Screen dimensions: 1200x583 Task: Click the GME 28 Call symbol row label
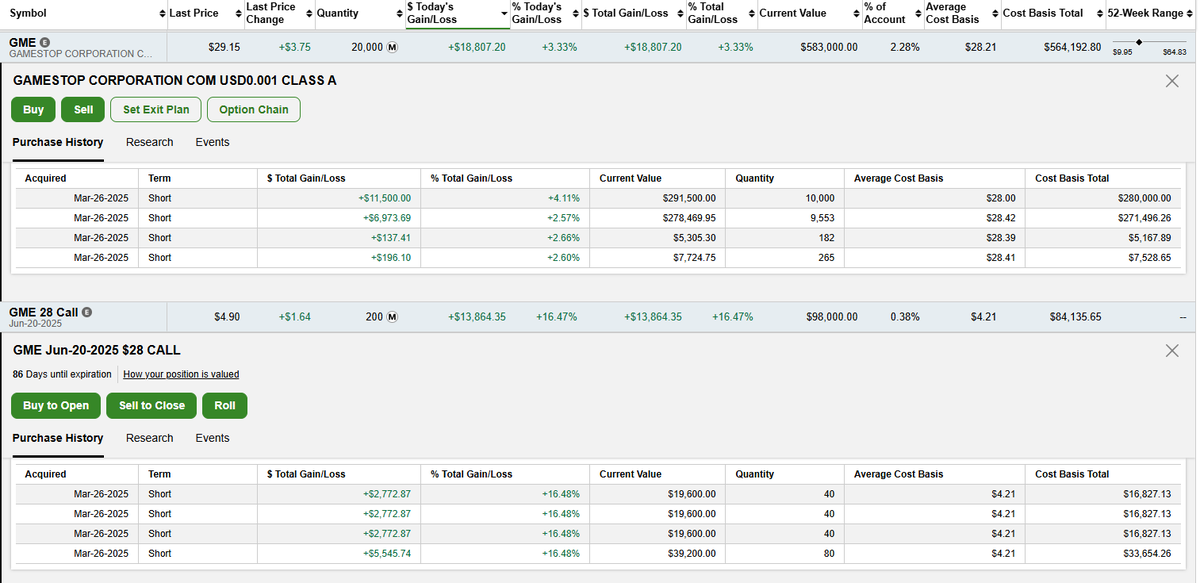pyautogui.click(x=42, y=312)
